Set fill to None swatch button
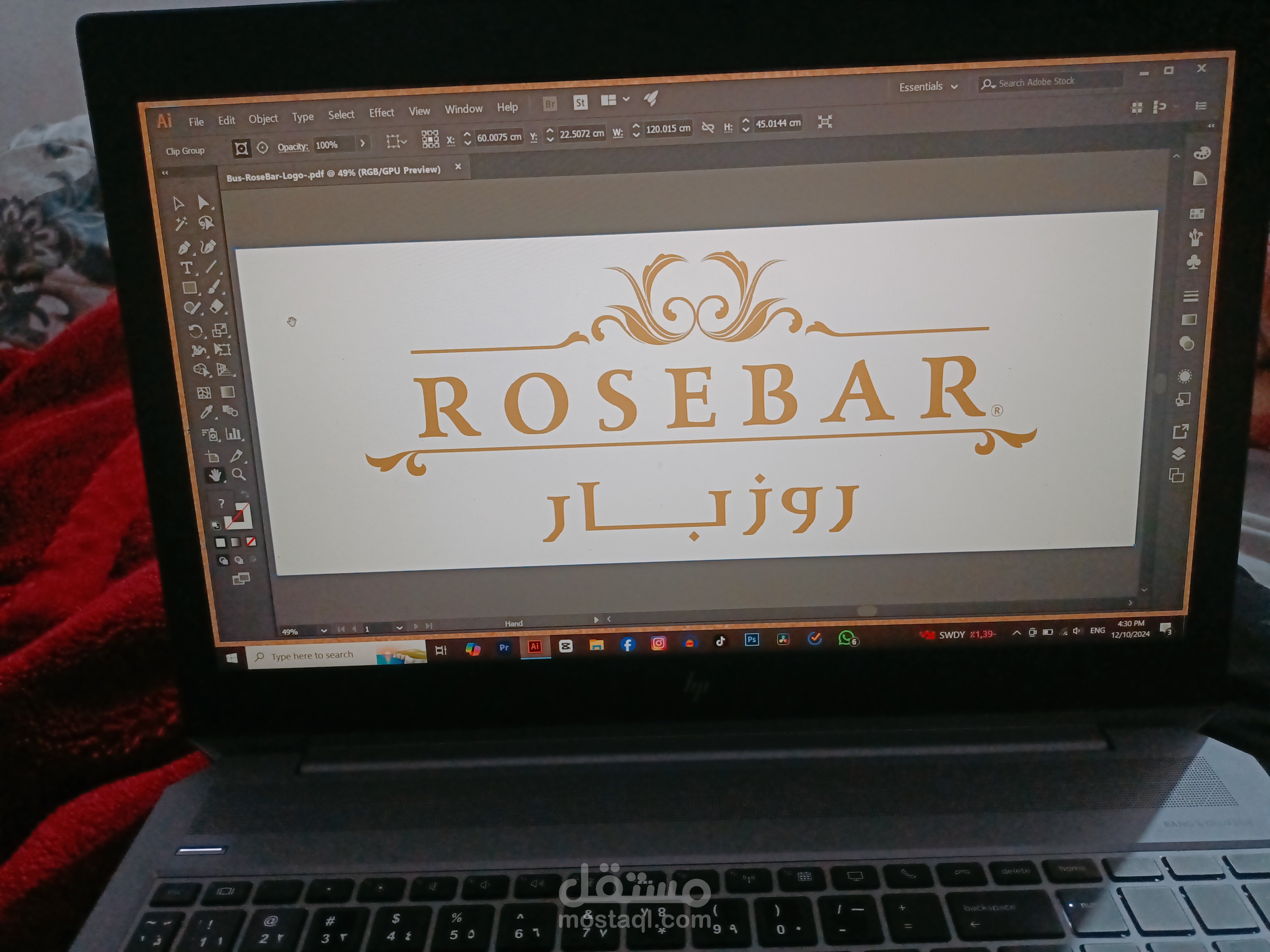Viewport: 1270px width, 952px height. (x=251, y=542)
